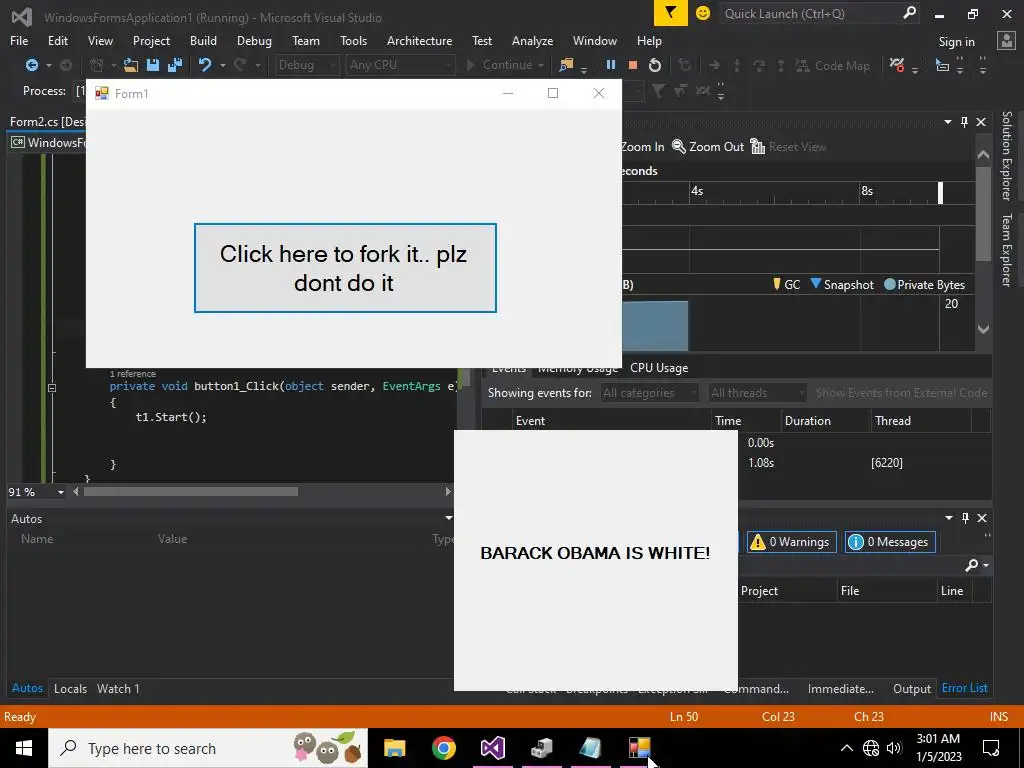Click the Navigate Backward arrow icon
The width and height of the screenshot is (1024, 768).
31,65
